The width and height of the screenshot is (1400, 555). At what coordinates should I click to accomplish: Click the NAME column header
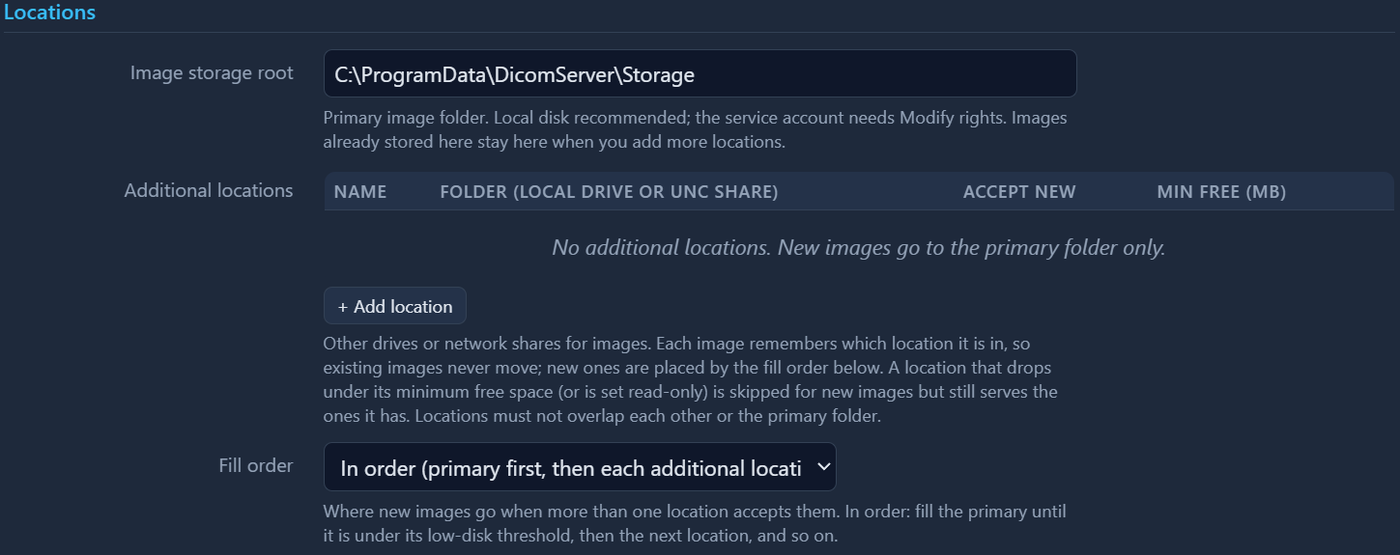[360, 192]
